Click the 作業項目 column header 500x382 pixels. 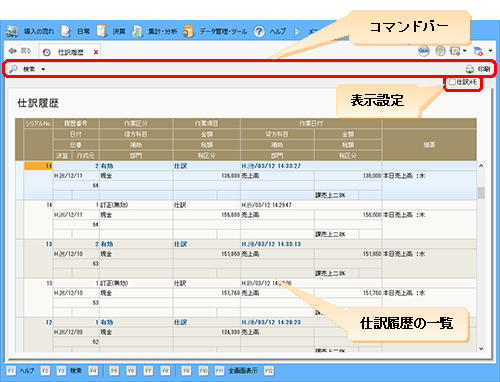click(x=207, y=123)
